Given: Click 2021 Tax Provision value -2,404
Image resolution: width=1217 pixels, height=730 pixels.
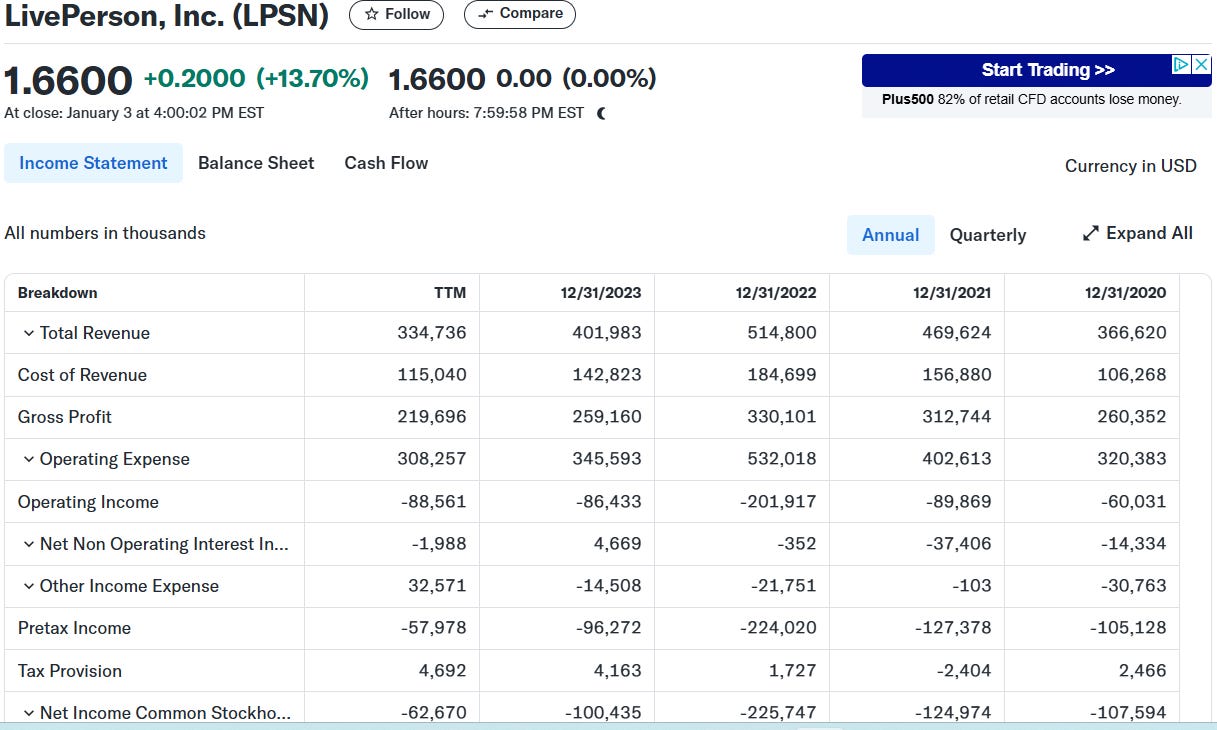Looking at the screenshot, I should (x=964, y=671).
